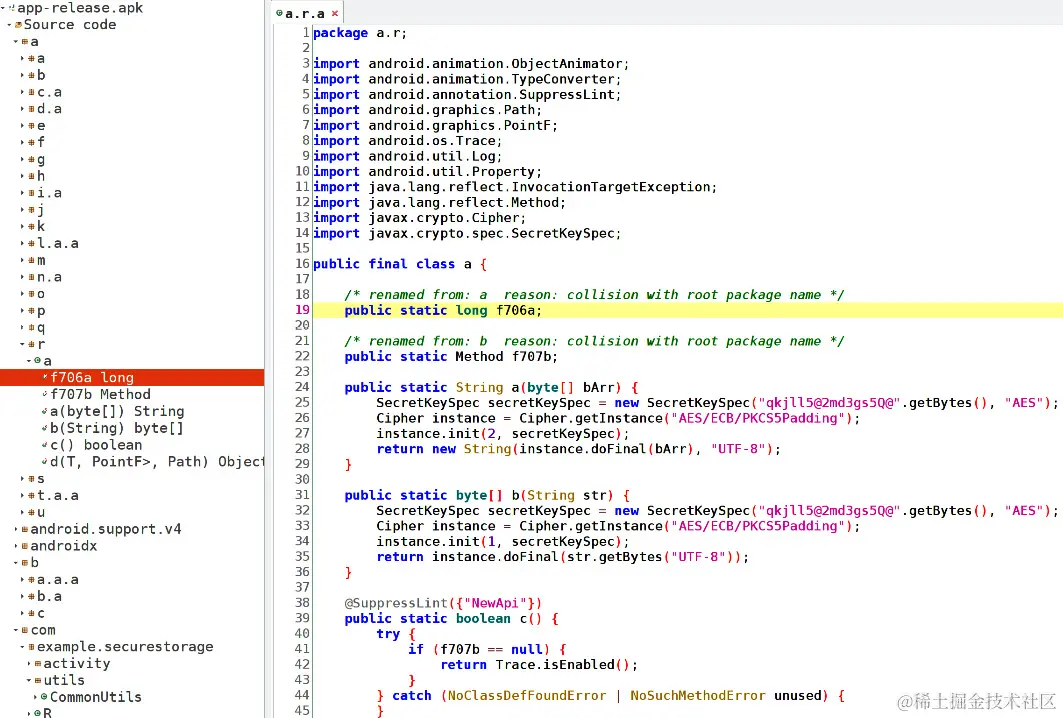Click the package icon beside b.a

[31, 597]
